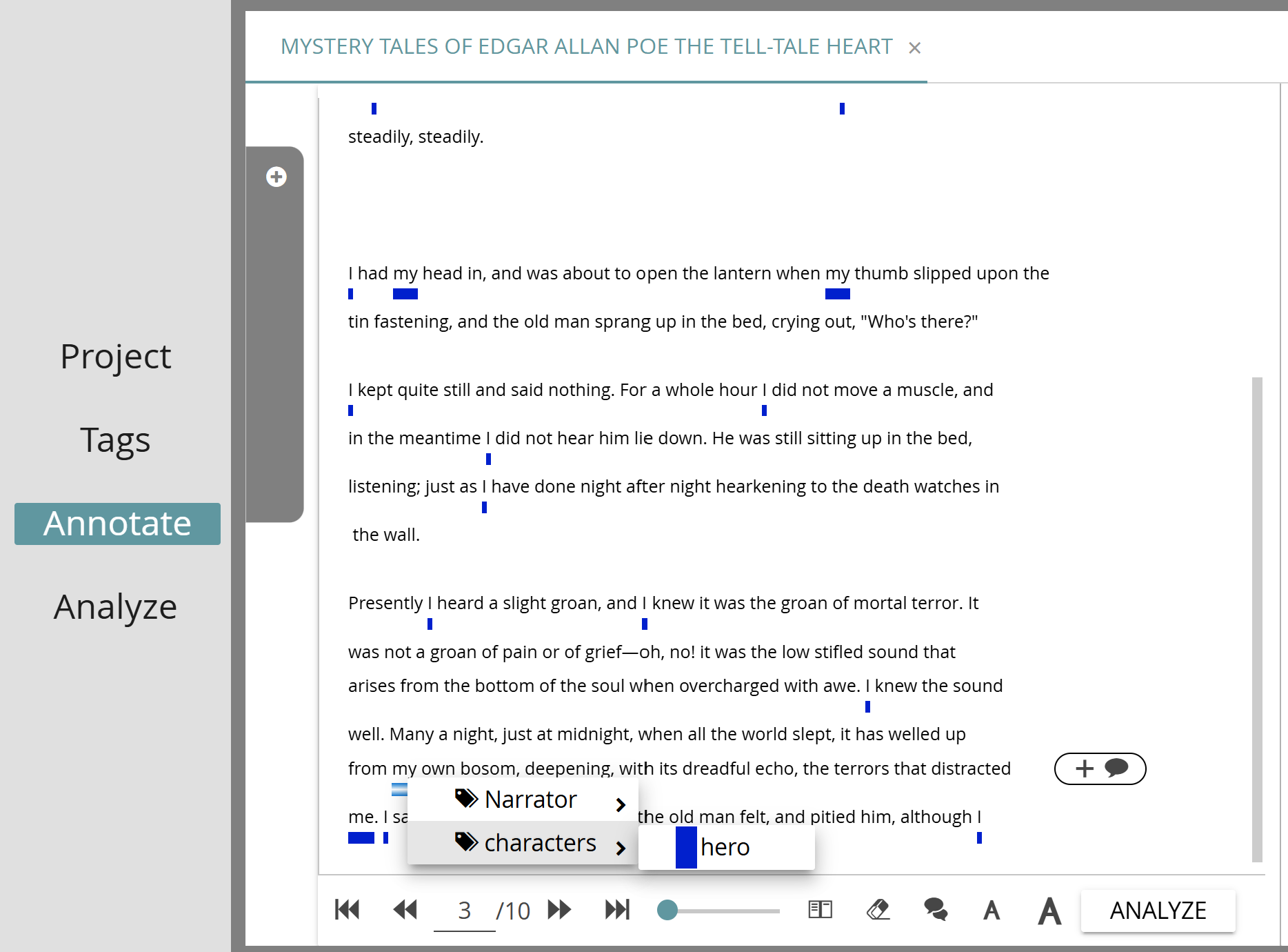Screen dimensions: 1288x952
Task: Select the eraser annotation tool
Action: coord(877,910)
